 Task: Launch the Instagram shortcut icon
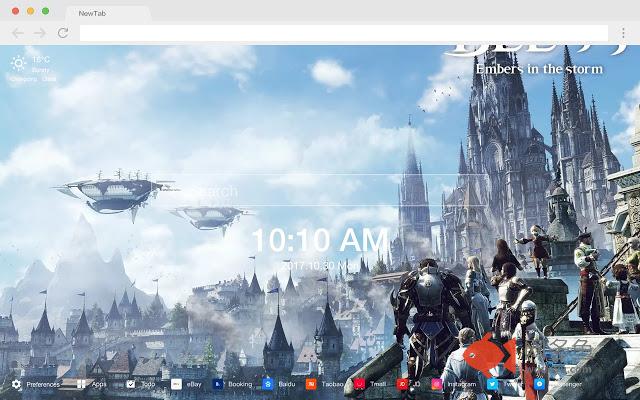click(437, 384)
